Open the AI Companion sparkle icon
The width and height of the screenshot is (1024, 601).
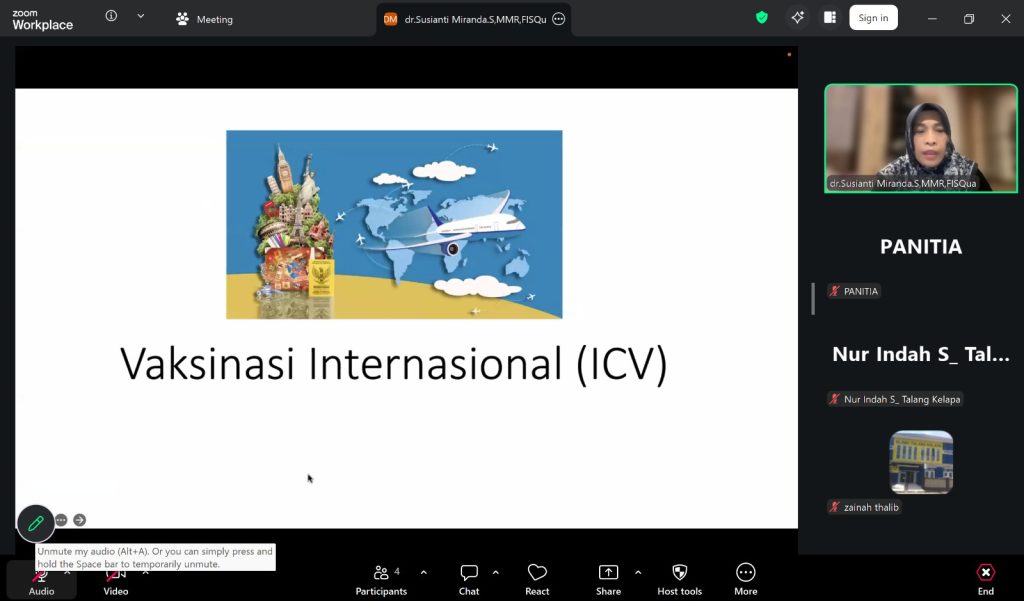tap(797, 17)
